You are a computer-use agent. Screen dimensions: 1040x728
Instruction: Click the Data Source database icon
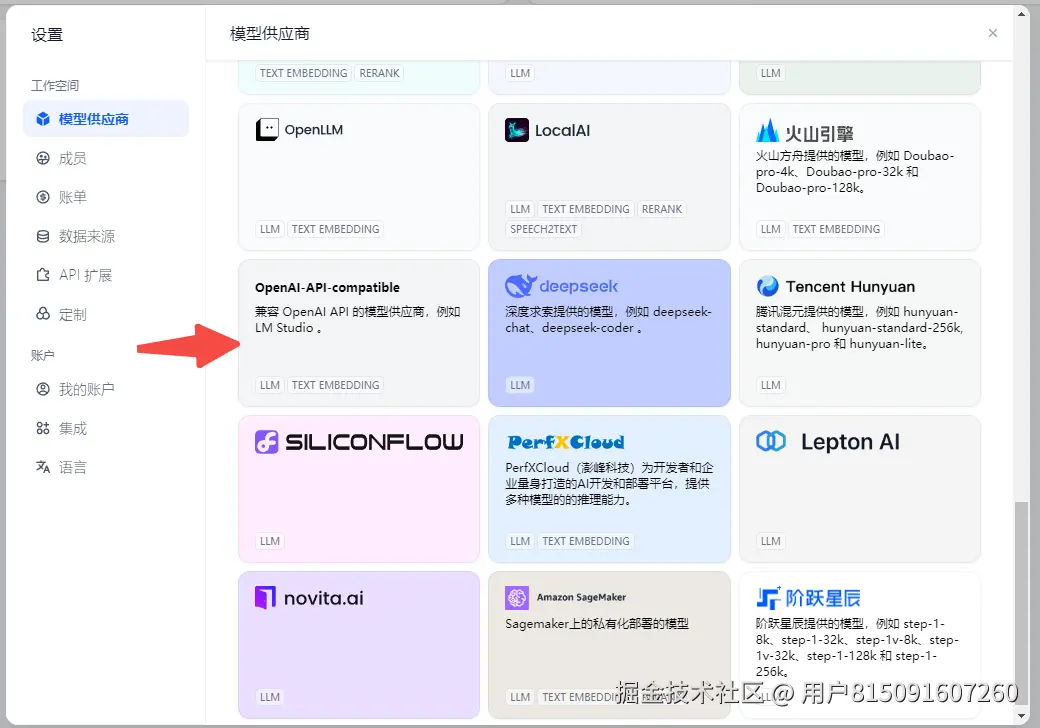[43, 236]
